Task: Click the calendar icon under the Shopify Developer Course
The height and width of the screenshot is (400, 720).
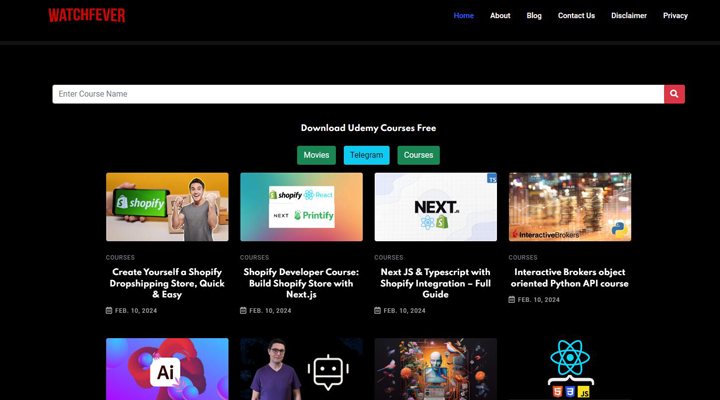Action: click(x=243, y=310)
